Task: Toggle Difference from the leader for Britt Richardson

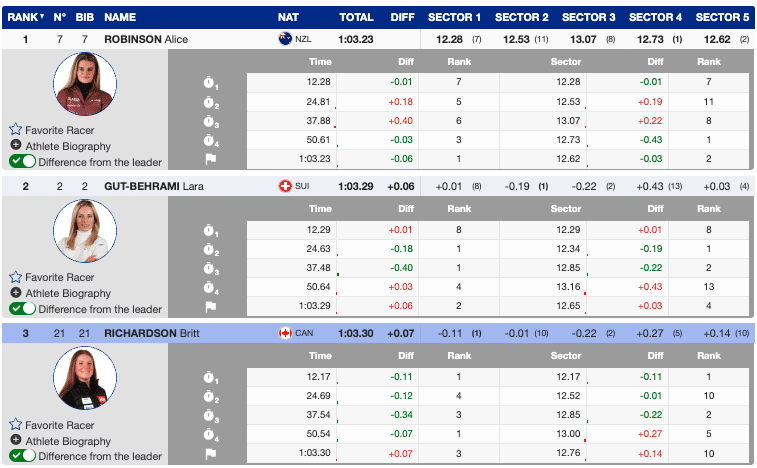Action: click(23, 456)
